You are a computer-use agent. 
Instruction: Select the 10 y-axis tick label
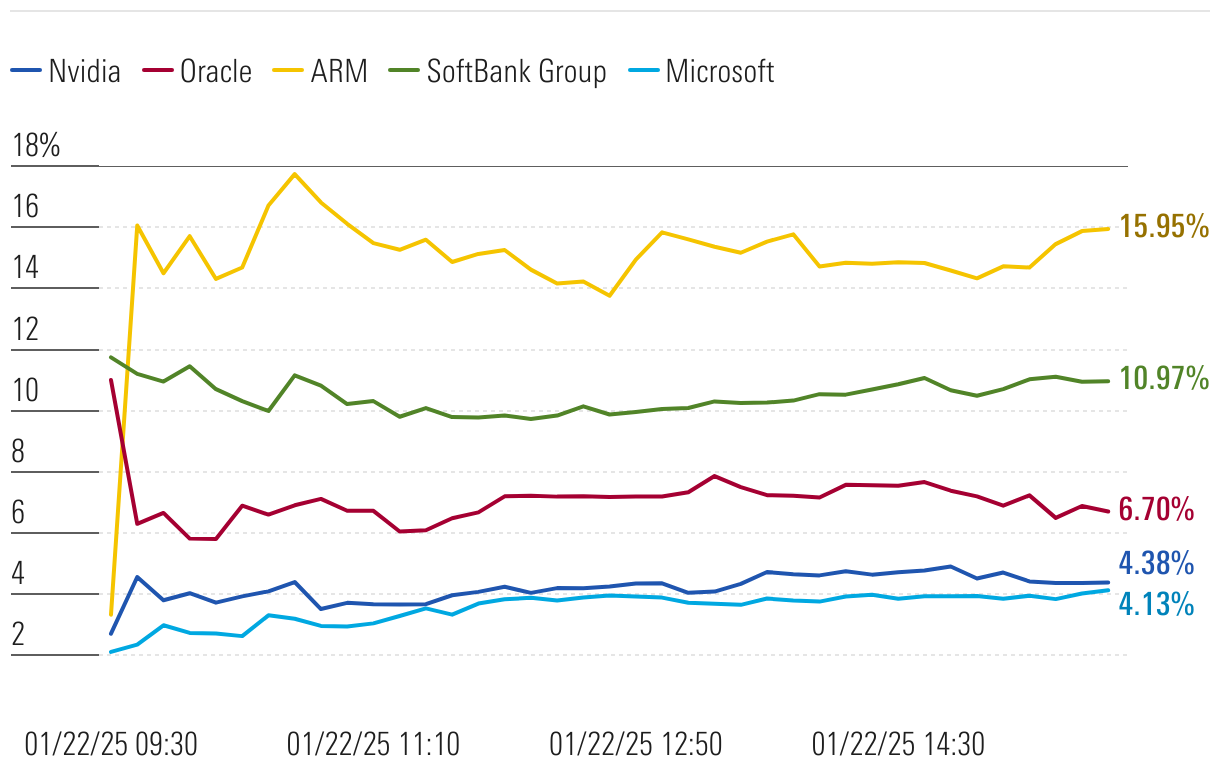[x=25, y=392]
